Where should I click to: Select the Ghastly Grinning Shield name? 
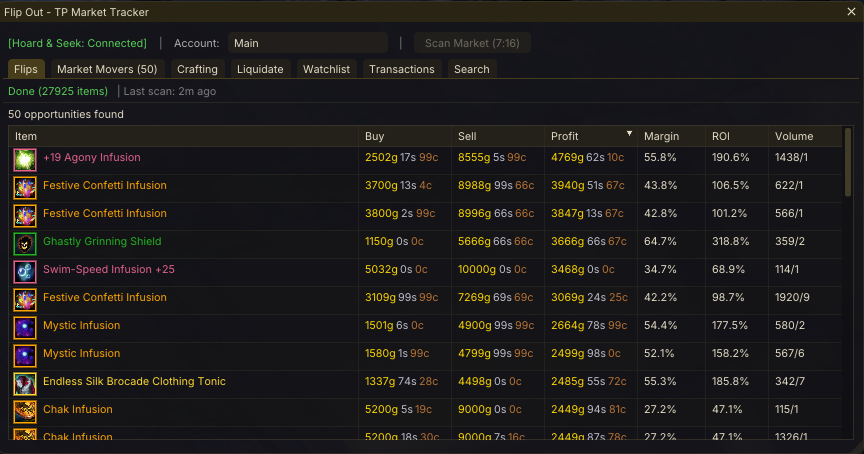coord(102,241)
